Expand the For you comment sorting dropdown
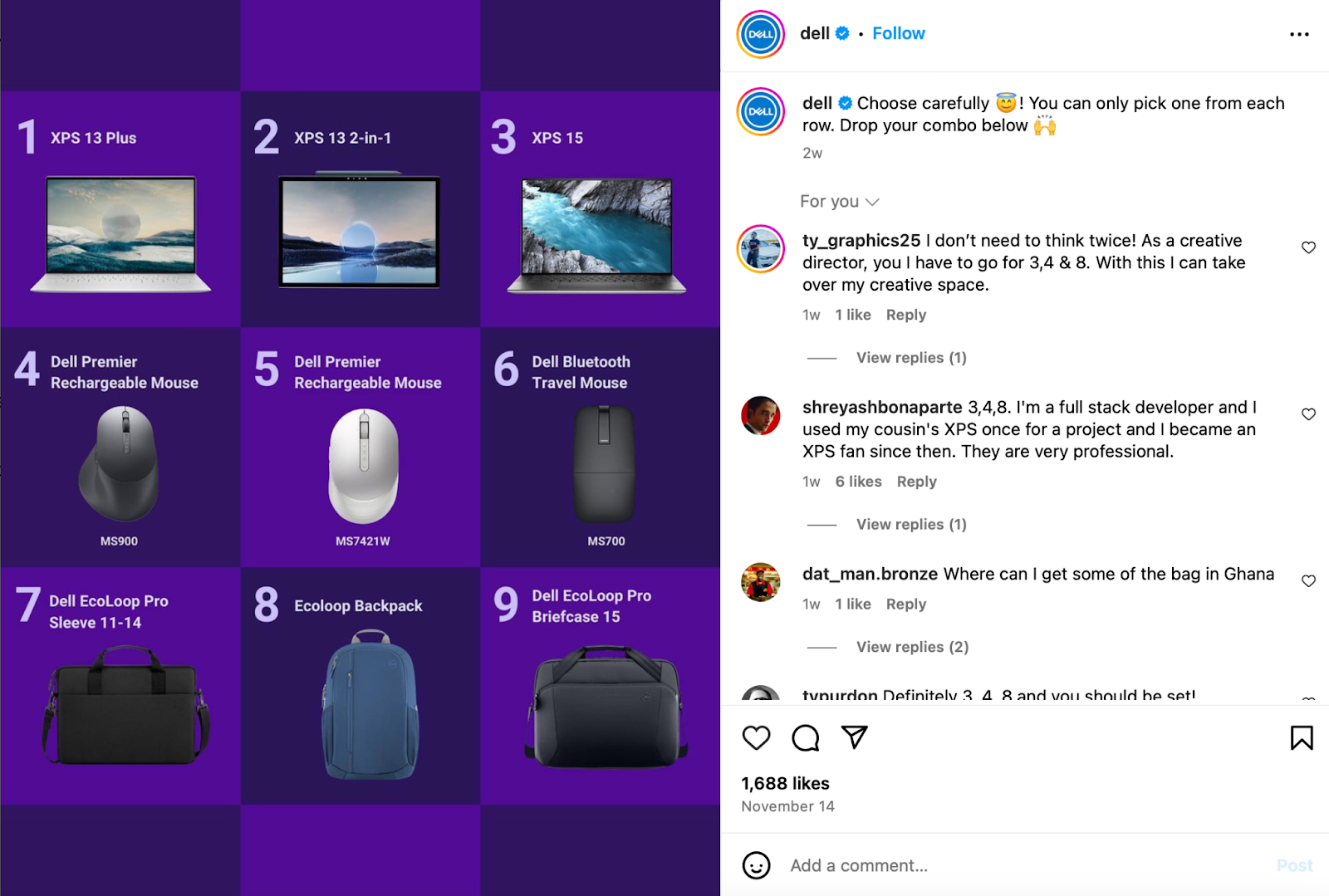 point(839,202)
